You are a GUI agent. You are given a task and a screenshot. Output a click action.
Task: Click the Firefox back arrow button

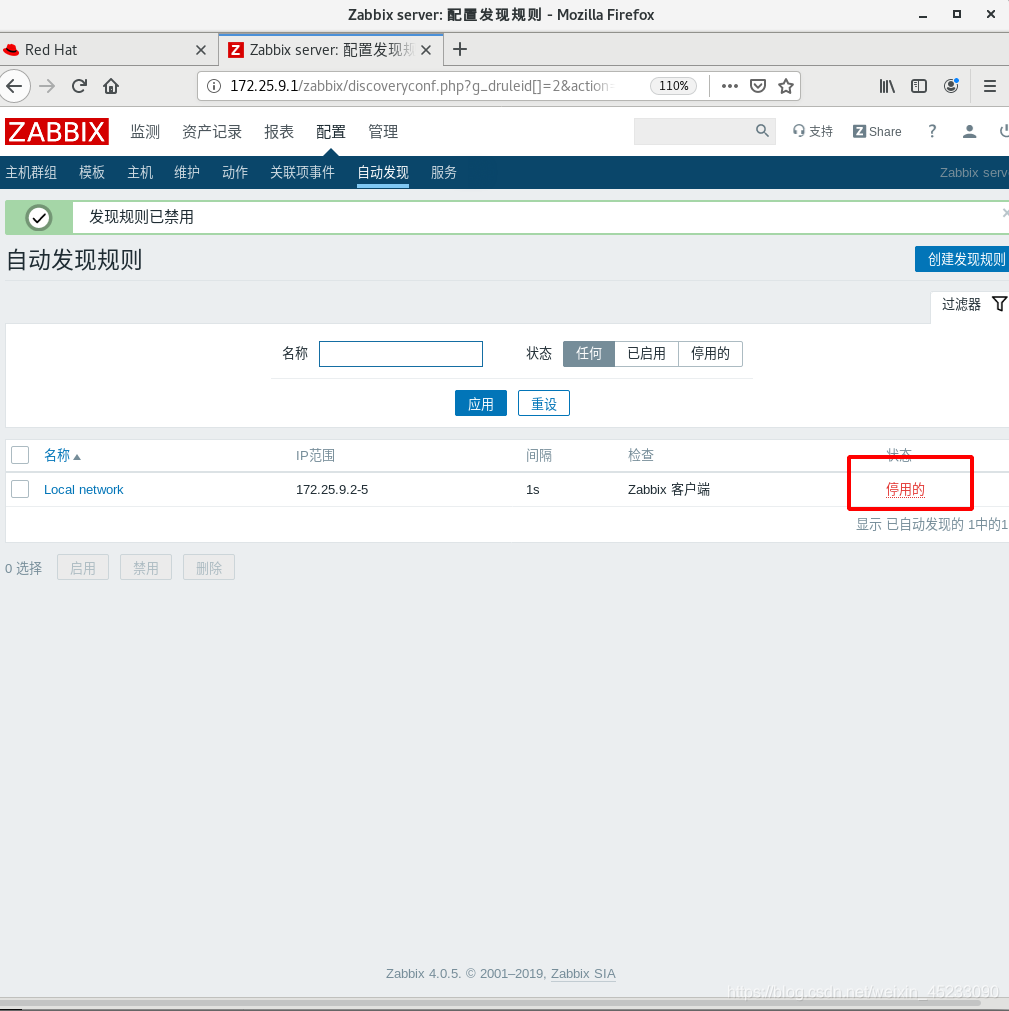pos(14,86)
